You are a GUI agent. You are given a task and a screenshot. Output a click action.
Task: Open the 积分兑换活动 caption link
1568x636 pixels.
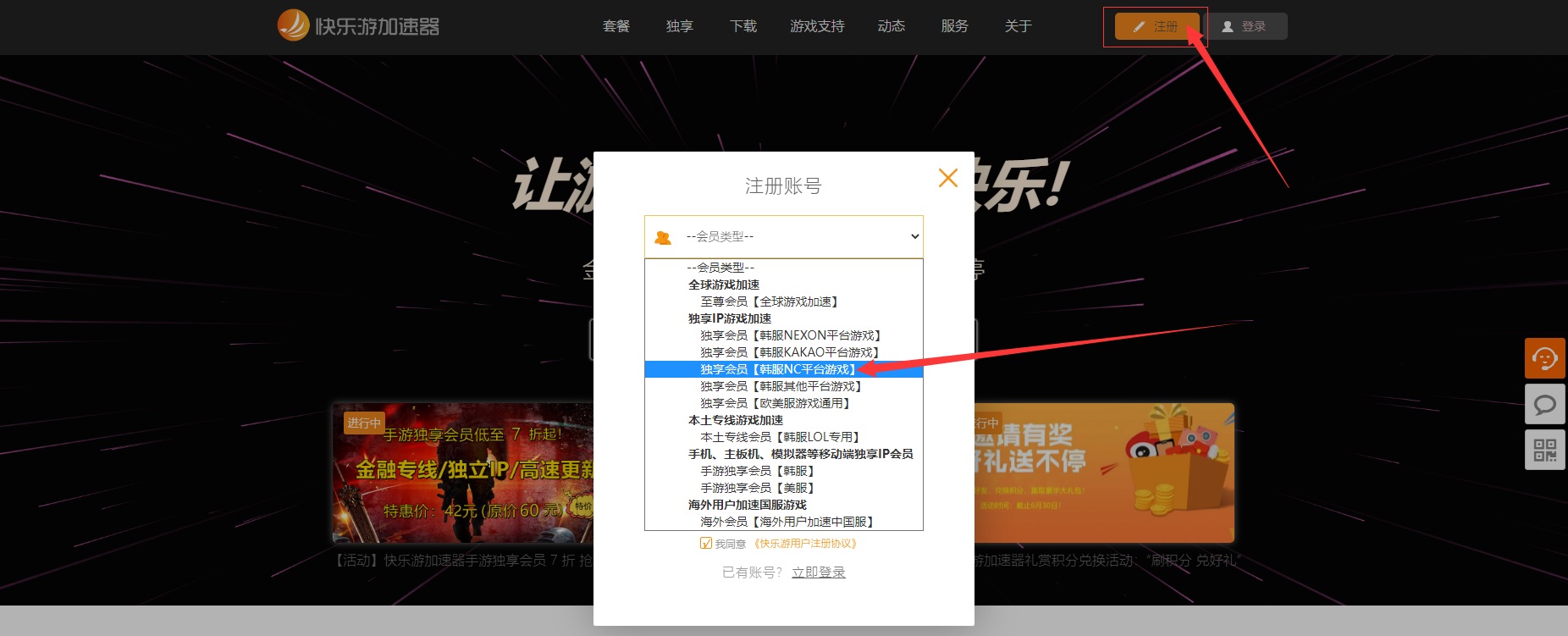coord(1107,561)
